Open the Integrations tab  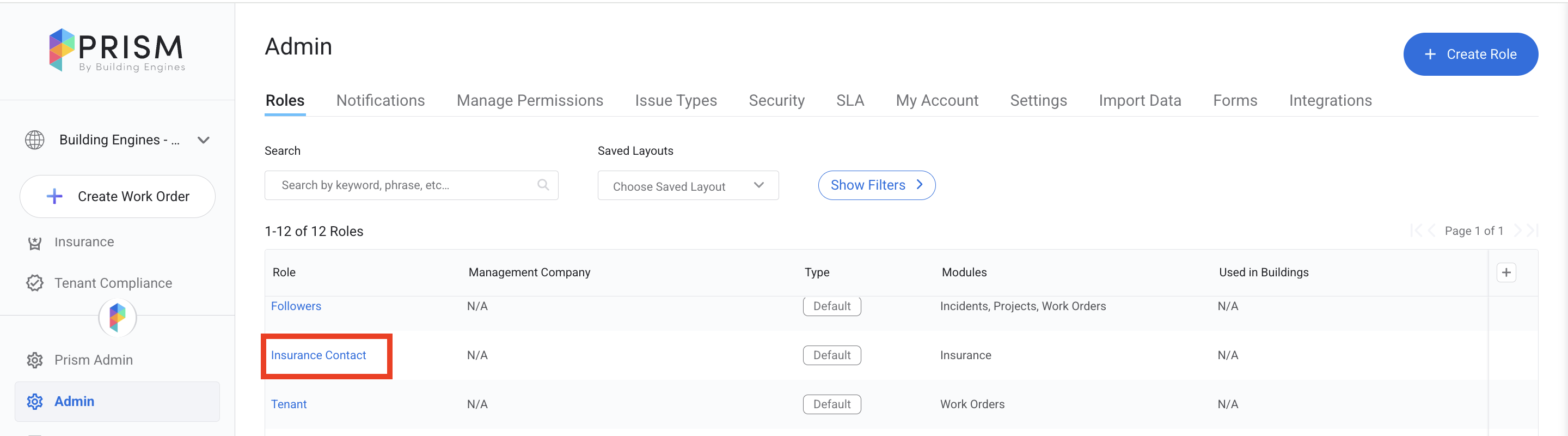(1330, 100)
